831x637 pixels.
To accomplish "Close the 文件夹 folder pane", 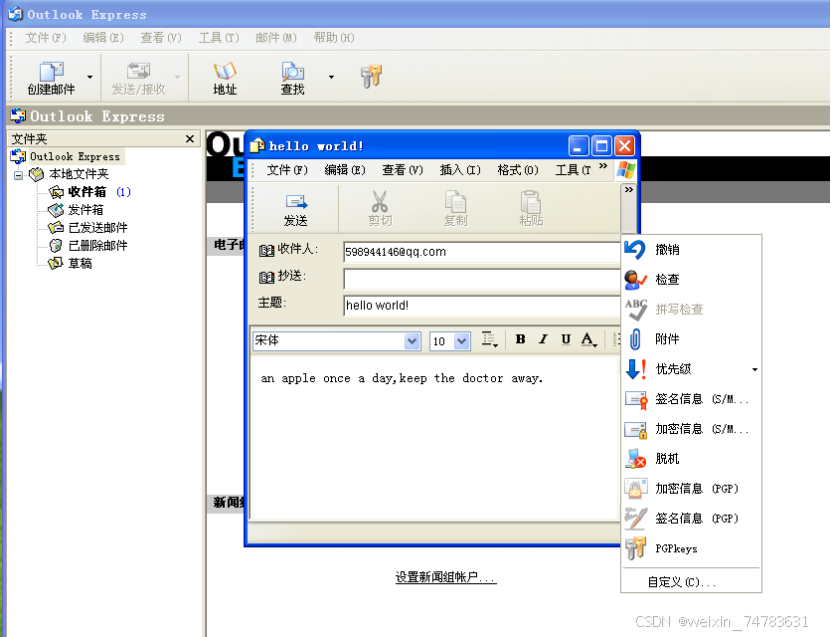I will tap(190, 139).
